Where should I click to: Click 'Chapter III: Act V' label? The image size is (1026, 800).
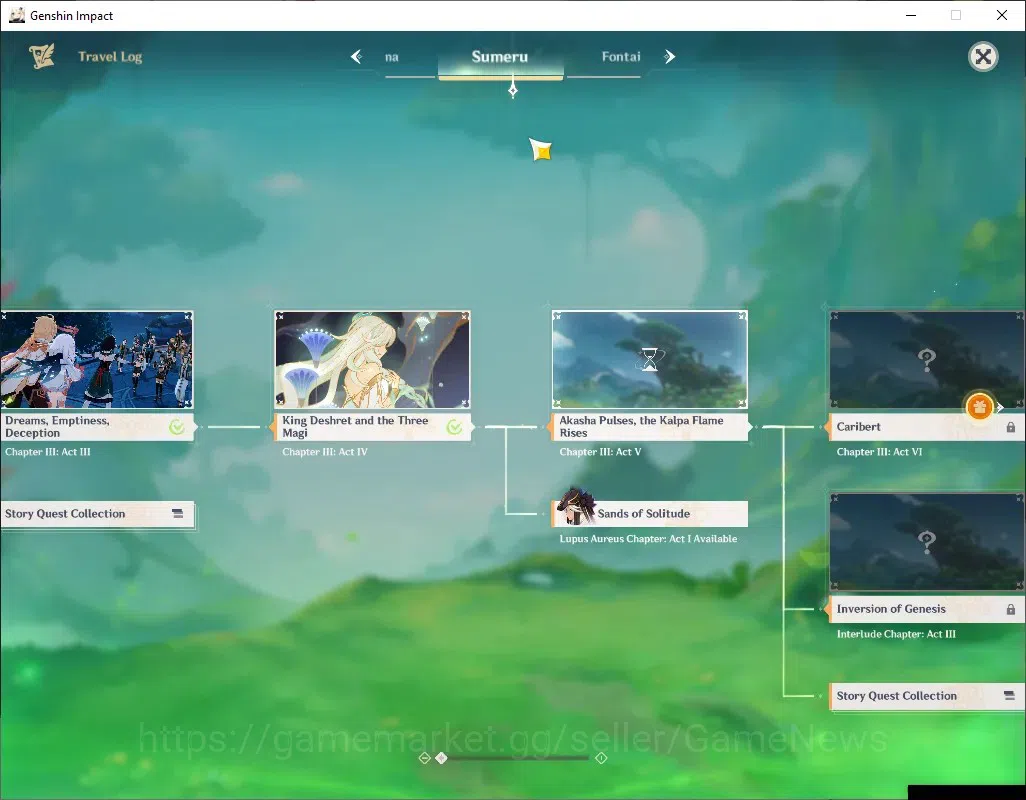coord(600,452)
